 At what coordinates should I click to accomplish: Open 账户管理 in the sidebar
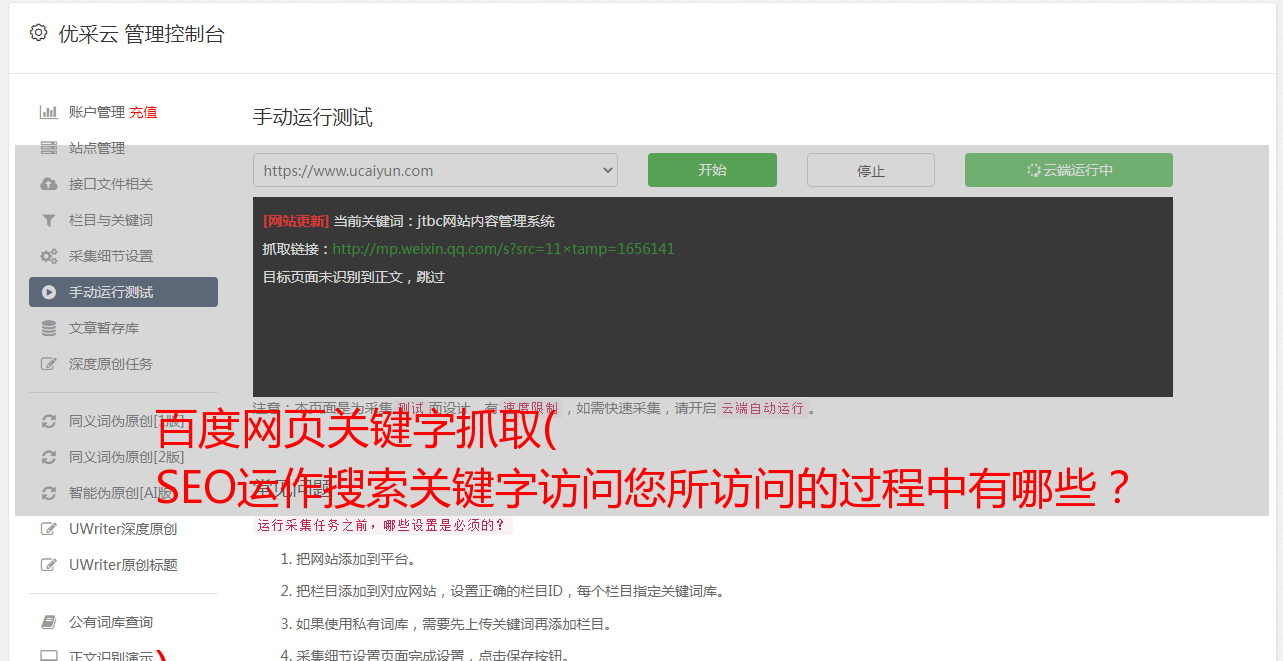tap(97, 112)
